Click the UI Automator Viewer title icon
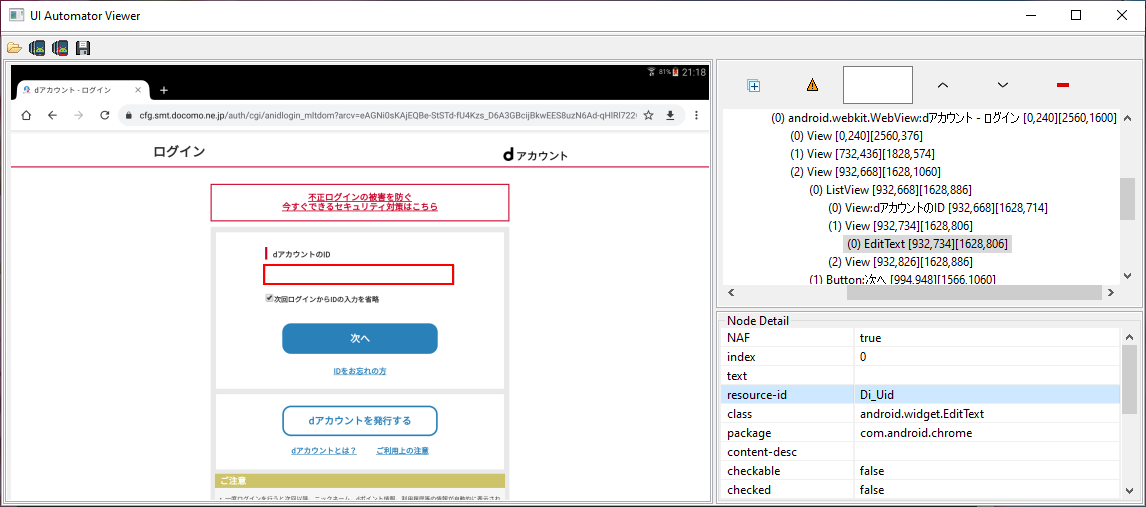 tap(16, 15)
